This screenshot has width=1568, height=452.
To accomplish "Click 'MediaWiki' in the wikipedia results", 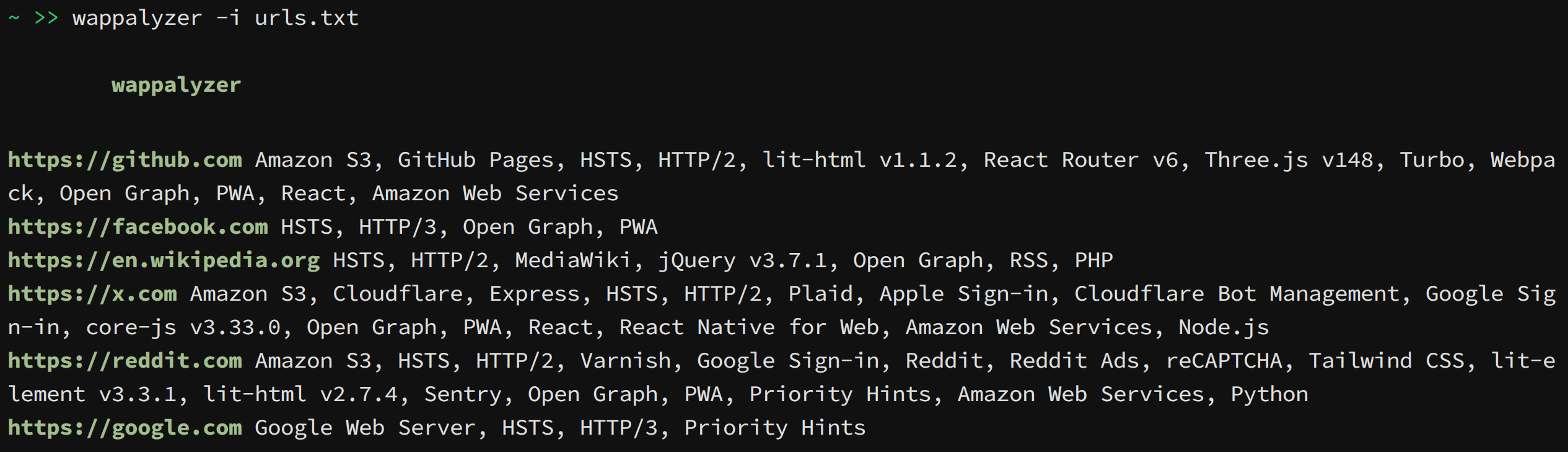I will click(x=573, y=260).
